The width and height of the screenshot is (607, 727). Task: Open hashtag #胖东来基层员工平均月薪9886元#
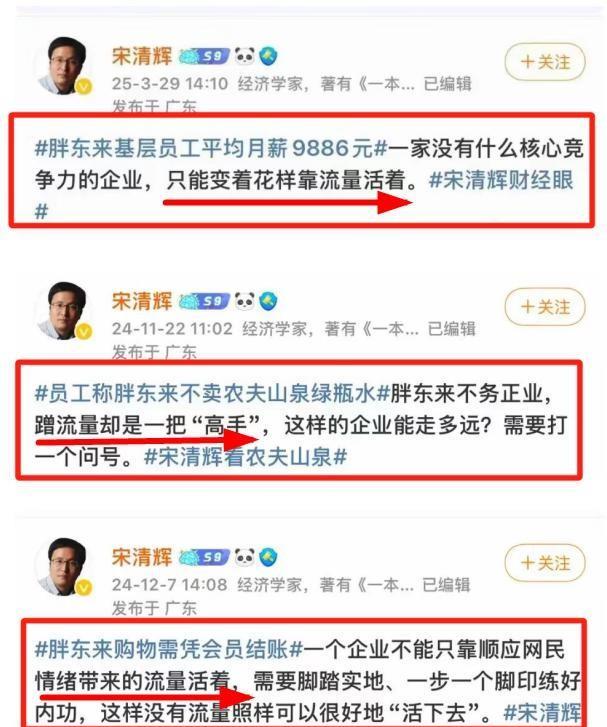click(x=211, y=148)
